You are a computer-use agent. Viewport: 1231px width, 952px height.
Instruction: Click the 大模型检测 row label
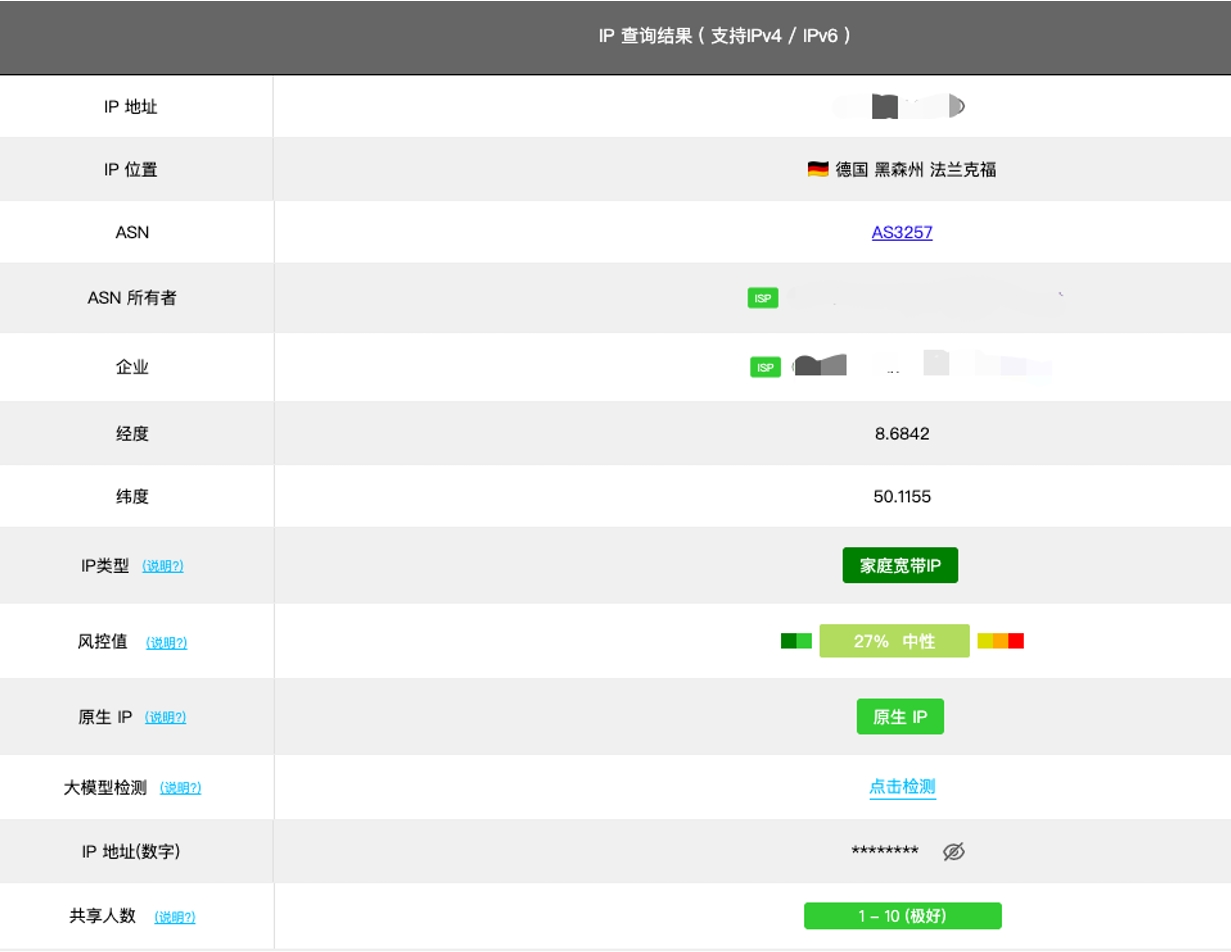pyautogui.click(x=105, y=788)
